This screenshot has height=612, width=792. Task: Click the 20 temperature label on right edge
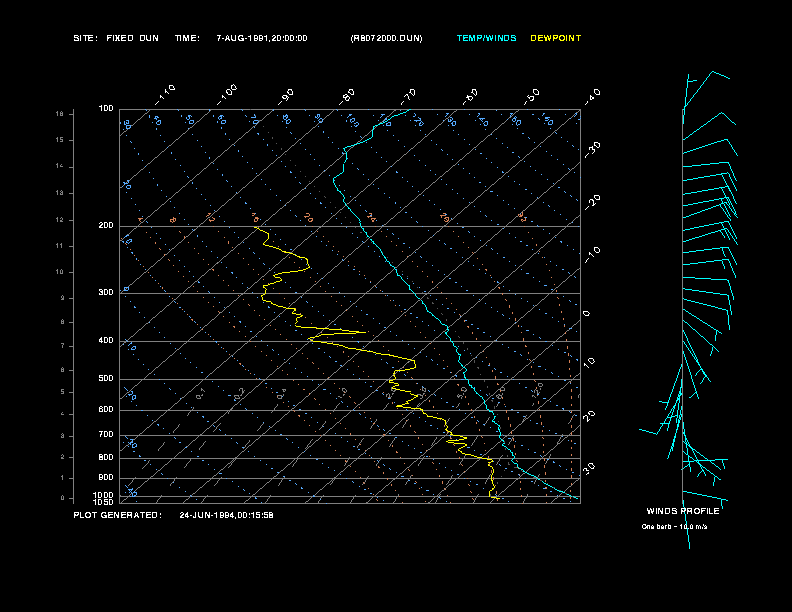tap(589, 416)
